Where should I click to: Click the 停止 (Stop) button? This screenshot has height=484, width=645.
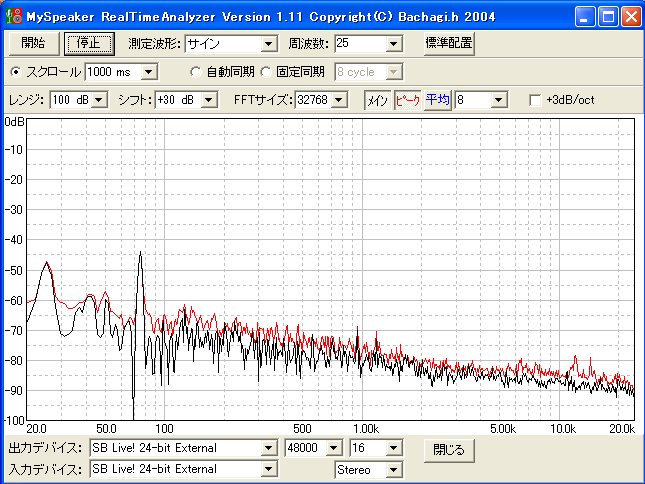tap(89, 43)
